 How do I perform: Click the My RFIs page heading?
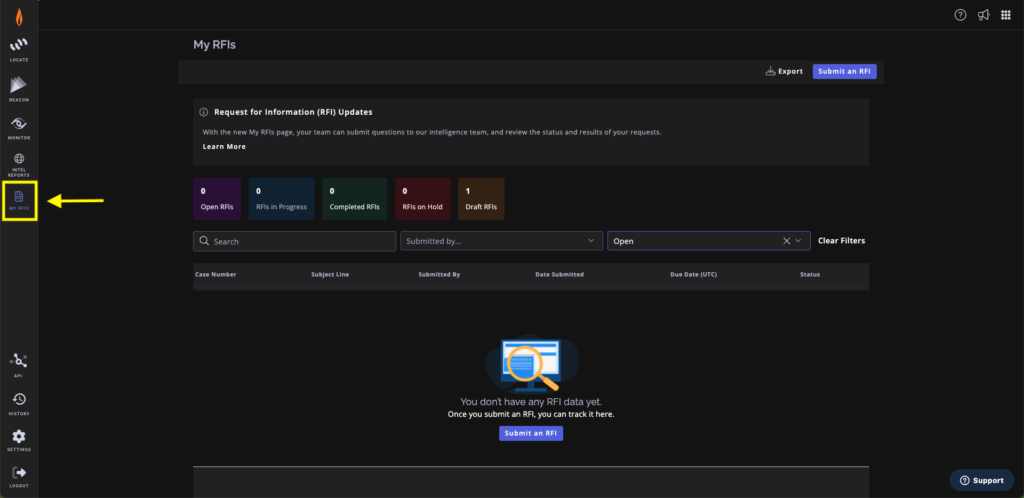click(214, 45)
